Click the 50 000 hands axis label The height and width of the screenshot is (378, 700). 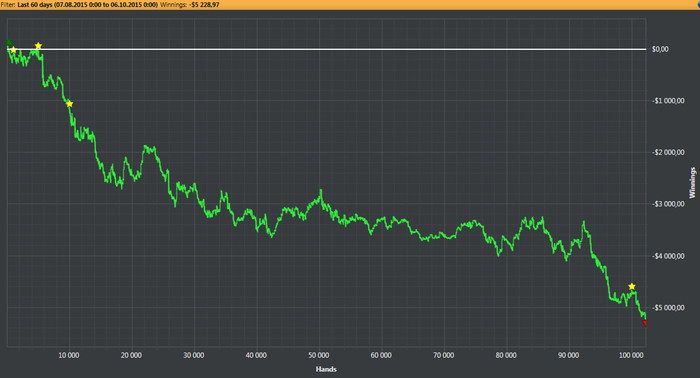[x=319, y=355]
